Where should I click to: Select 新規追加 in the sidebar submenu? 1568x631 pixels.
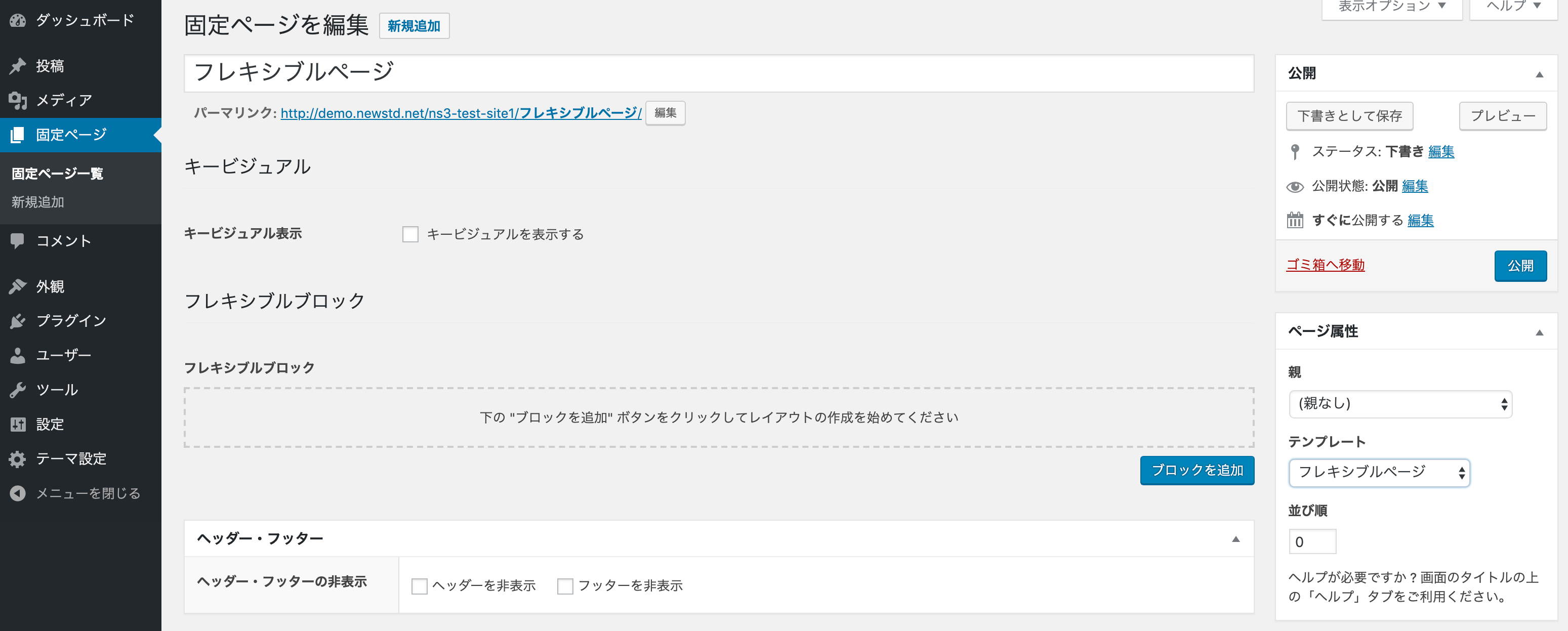[x=38, y=202]
